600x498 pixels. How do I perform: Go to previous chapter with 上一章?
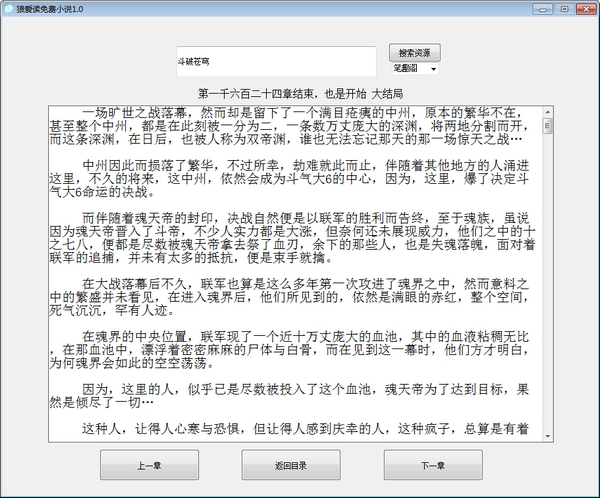149,465
